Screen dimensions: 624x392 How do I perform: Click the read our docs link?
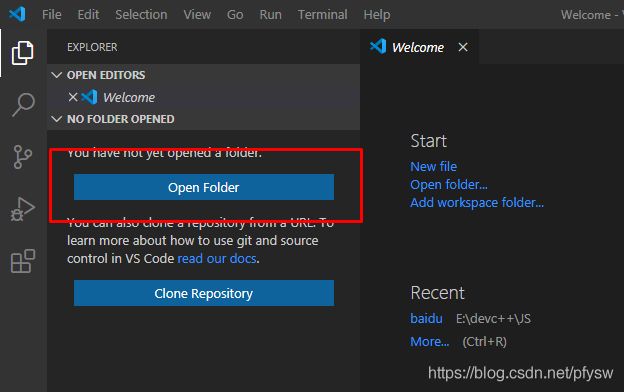point(217,259)
